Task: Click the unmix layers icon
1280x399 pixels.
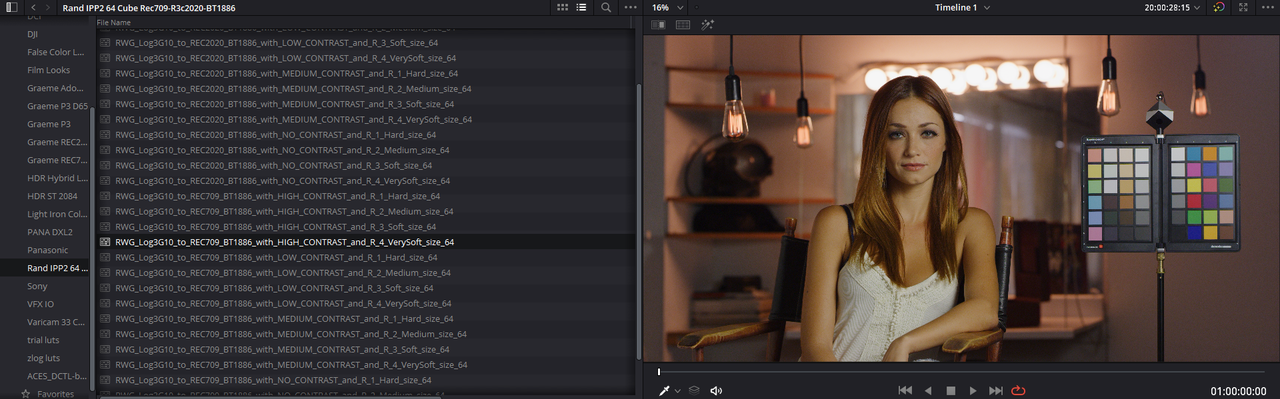Action: coord(694,390)
